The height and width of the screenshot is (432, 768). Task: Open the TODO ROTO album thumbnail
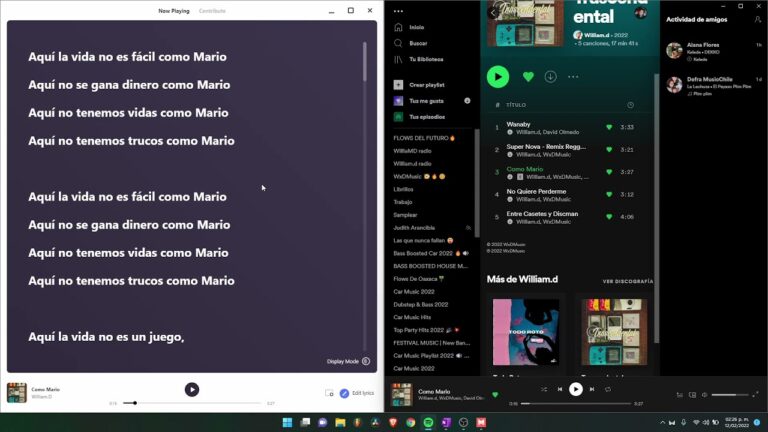click(526, 332)
